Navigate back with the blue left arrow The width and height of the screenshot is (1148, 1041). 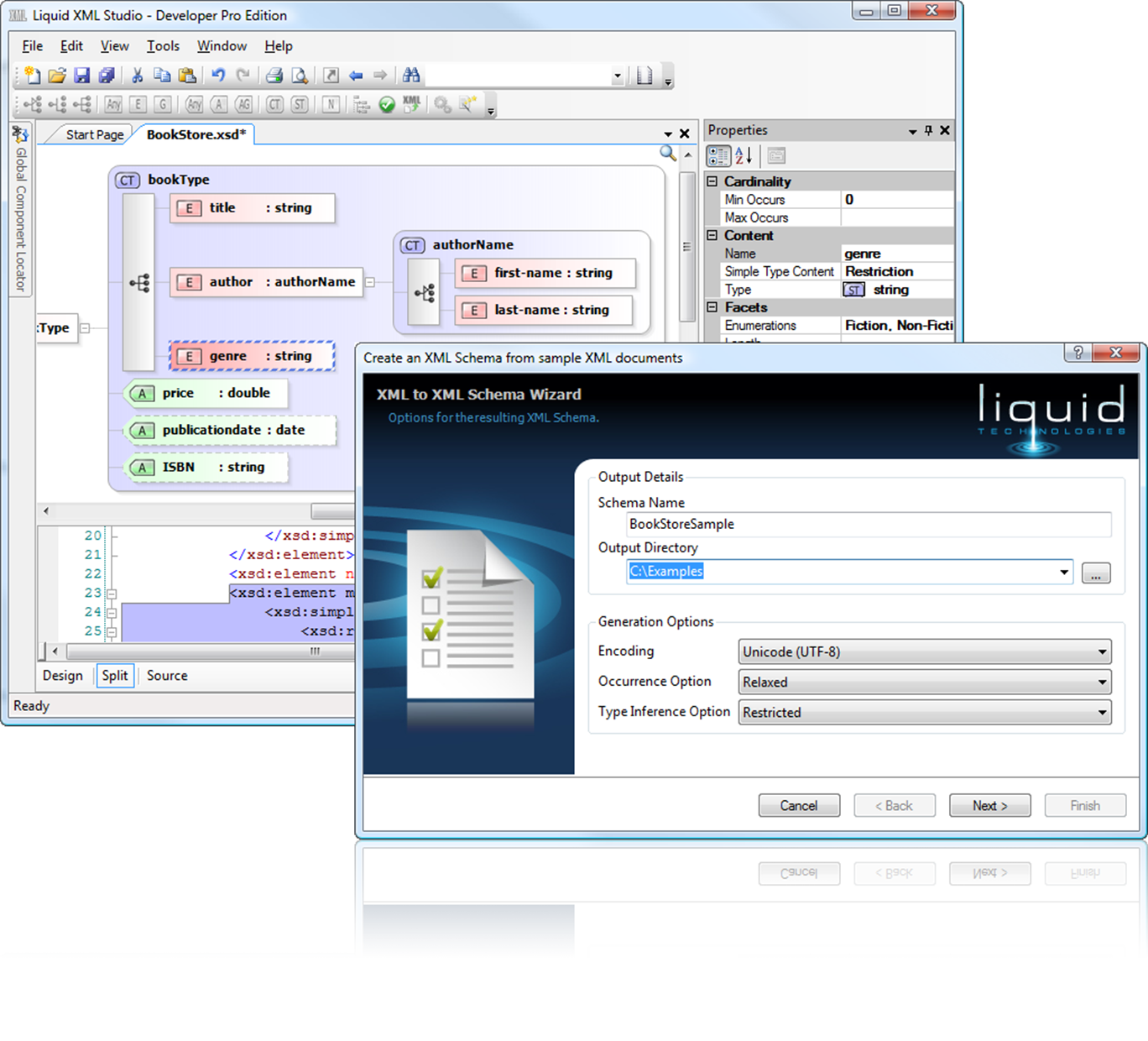pos(356,76)
